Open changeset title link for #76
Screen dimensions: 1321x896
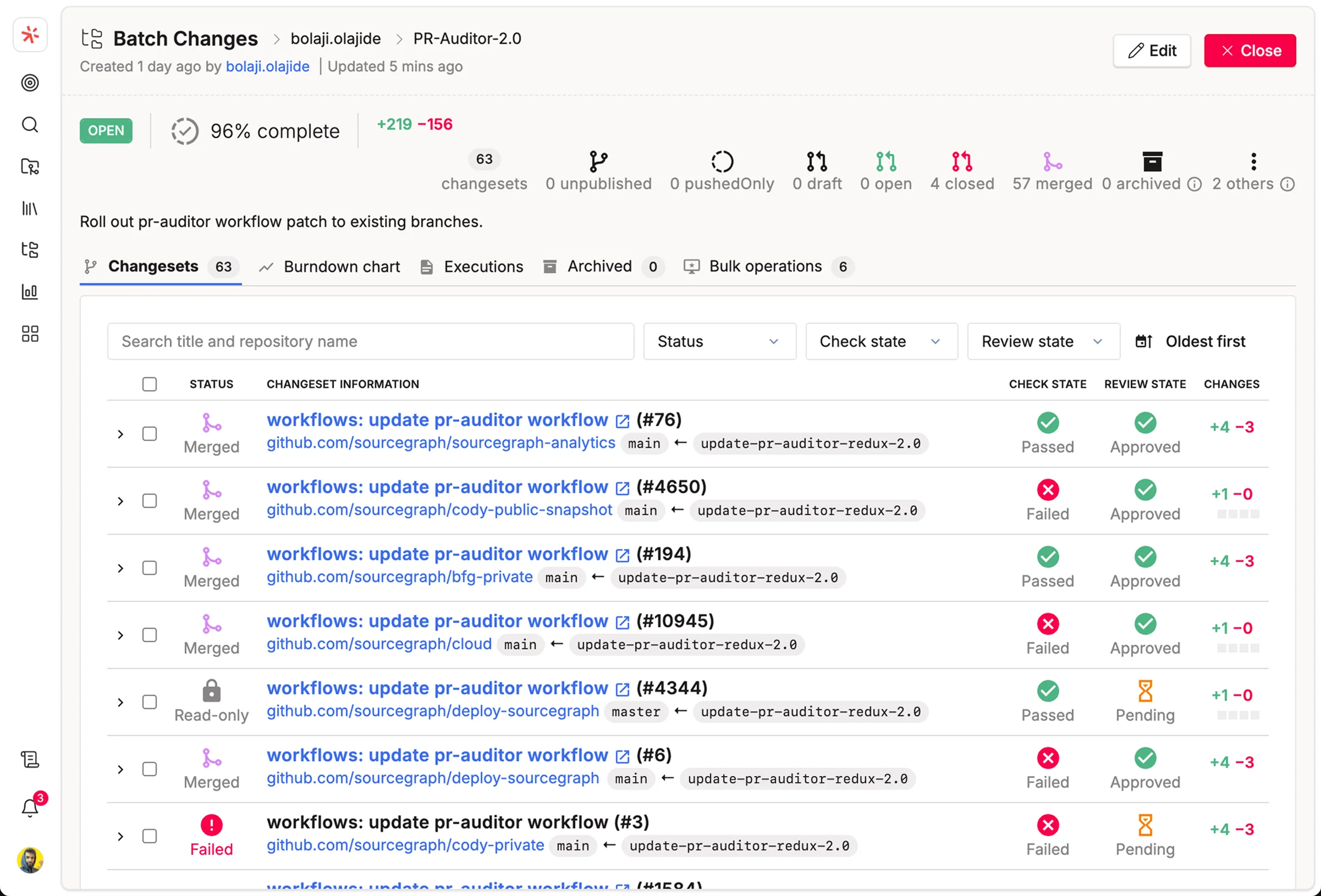tap(437, 421)
